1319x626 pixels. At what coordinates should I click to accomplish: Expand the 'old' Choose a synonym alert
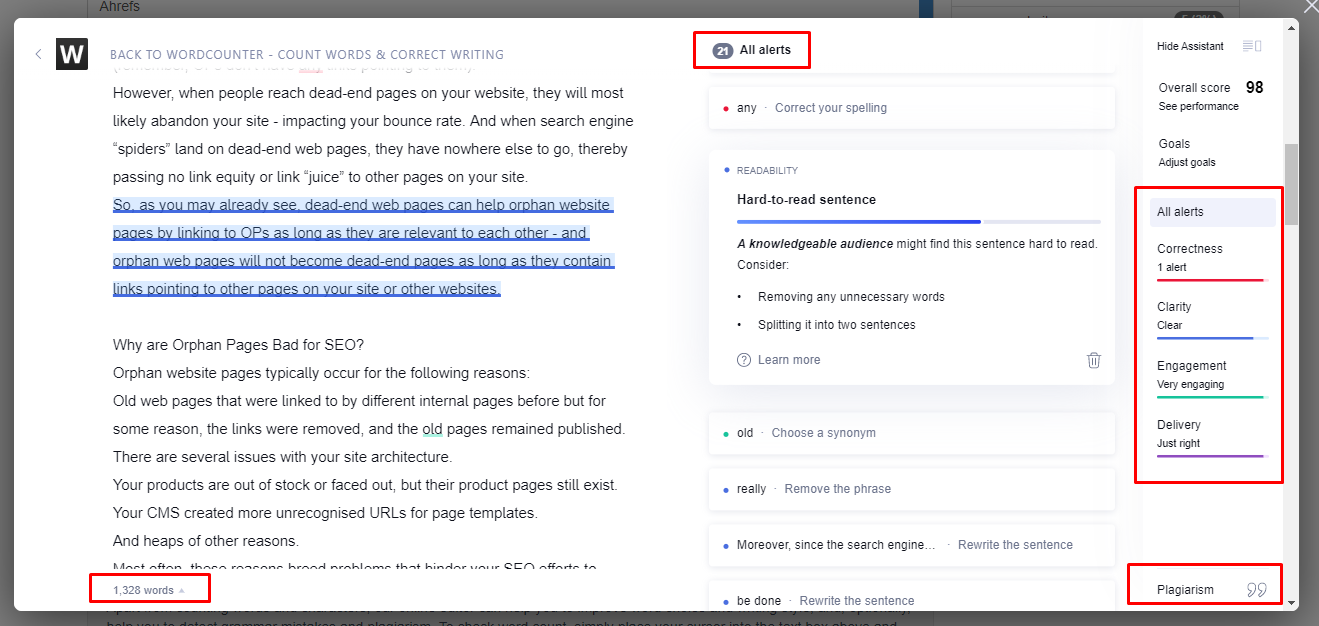click(910, 433)
